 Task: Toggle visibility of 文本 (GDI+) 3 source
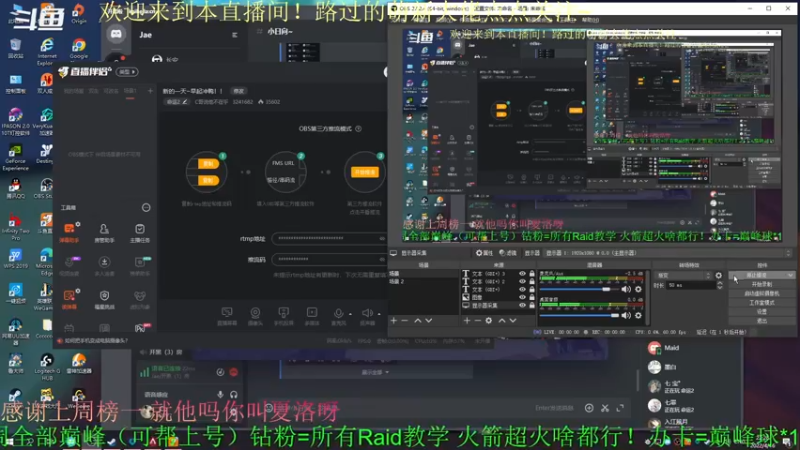pos(522,273)
